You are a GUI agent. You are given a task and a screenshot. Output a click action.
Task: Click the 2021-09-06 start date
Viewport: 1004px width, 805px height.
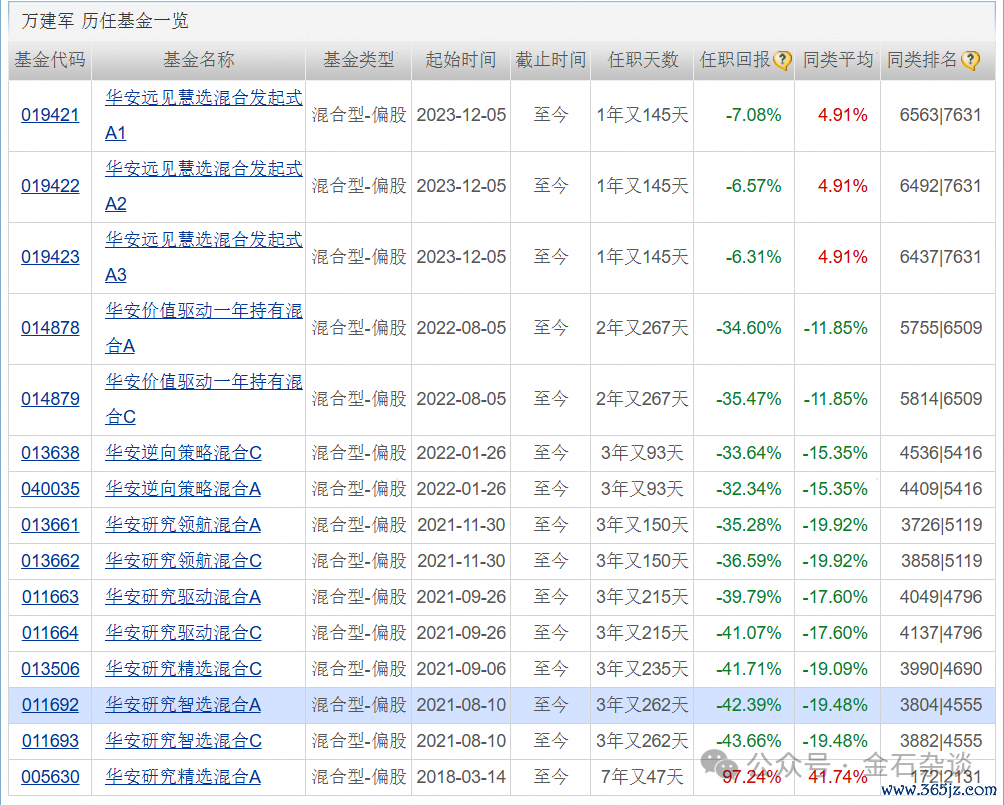[461, 669]
